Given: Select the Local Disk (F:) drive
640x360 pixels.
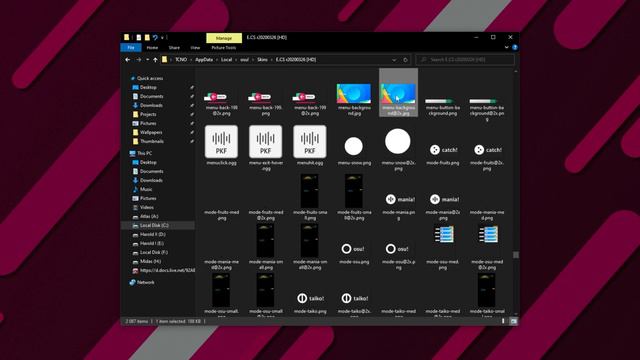Looking at the screenshot, I should click(x=153, y=252).
